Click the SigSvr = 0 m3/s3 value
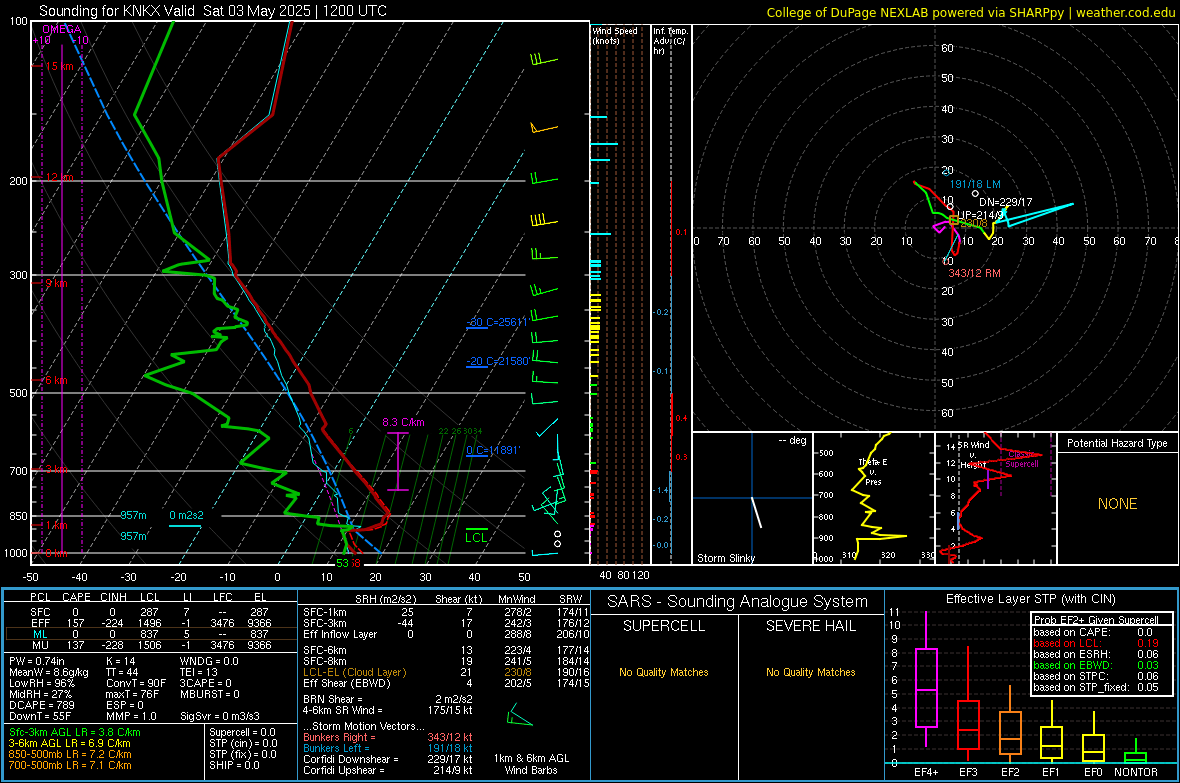Viewport: 1180px width, 783px height. (220, 716)
